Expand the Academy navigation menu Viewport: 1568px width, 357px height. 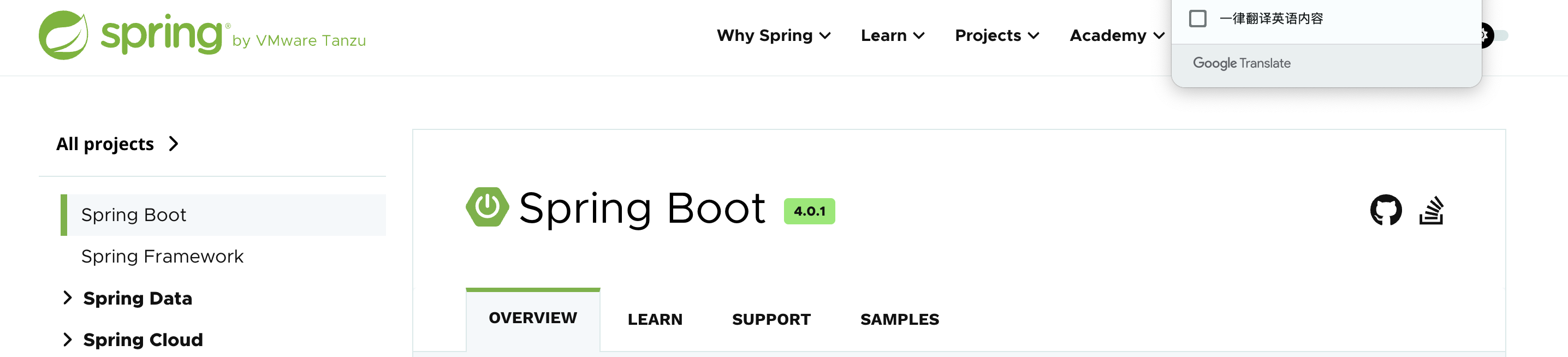[1116, 36]
